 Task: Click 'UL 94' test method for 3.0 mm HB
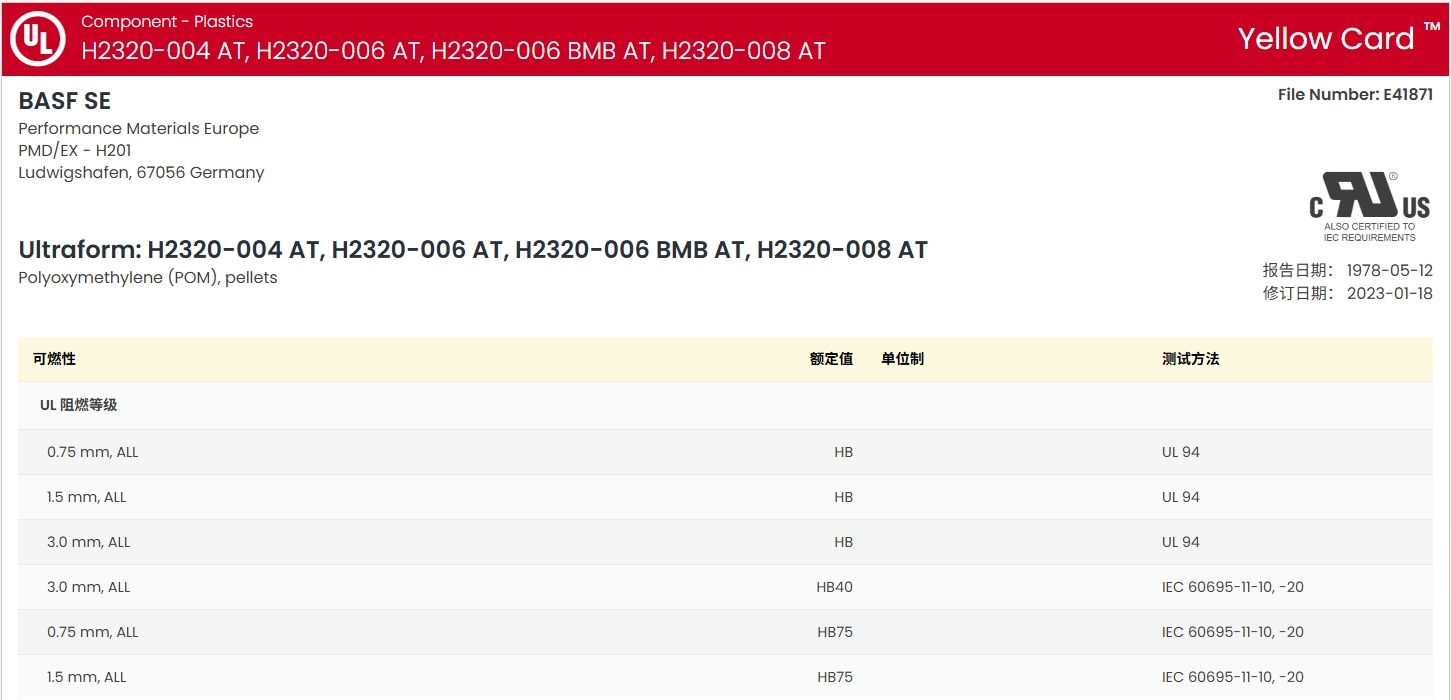tap(1181, 542)
